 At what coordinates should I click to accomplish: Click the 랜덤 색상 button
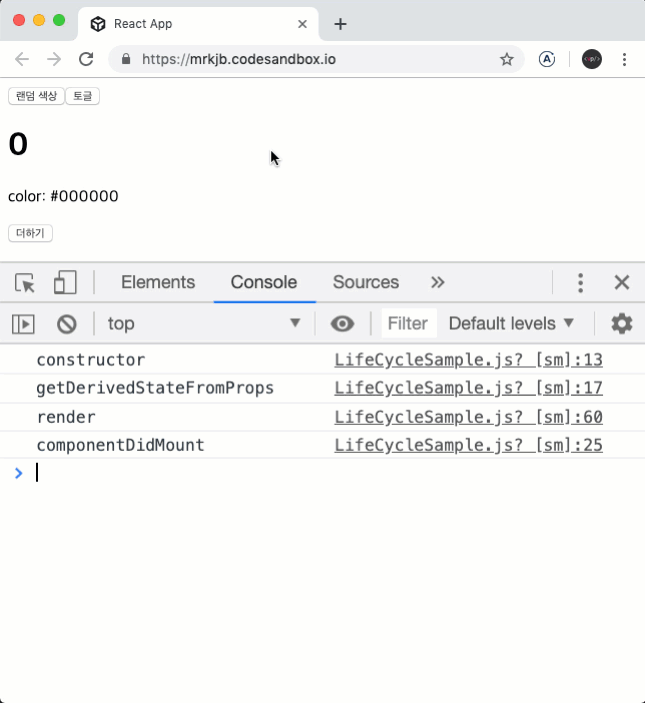coord(36,96)
